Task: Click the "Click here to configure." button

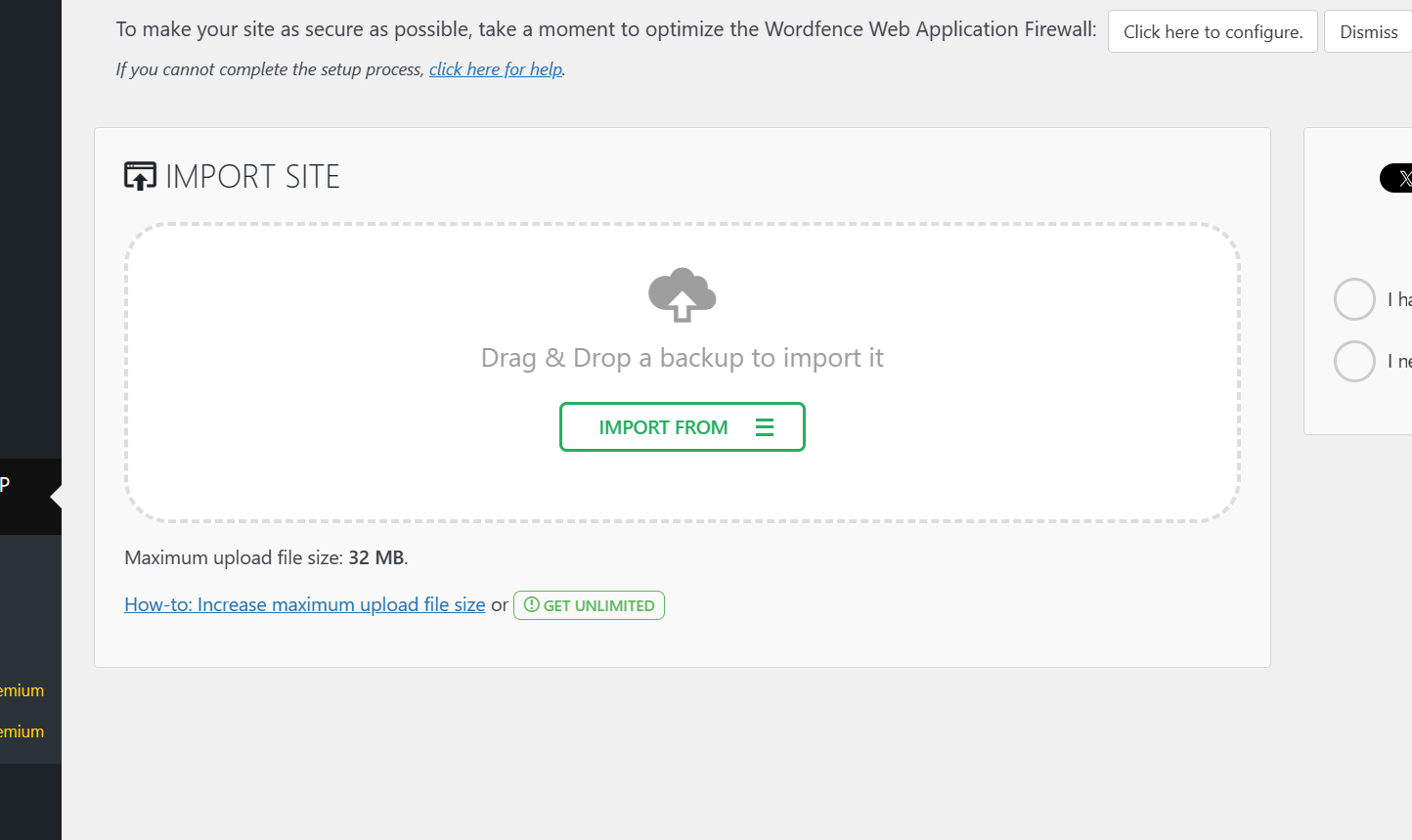Action: point(1213,31)
